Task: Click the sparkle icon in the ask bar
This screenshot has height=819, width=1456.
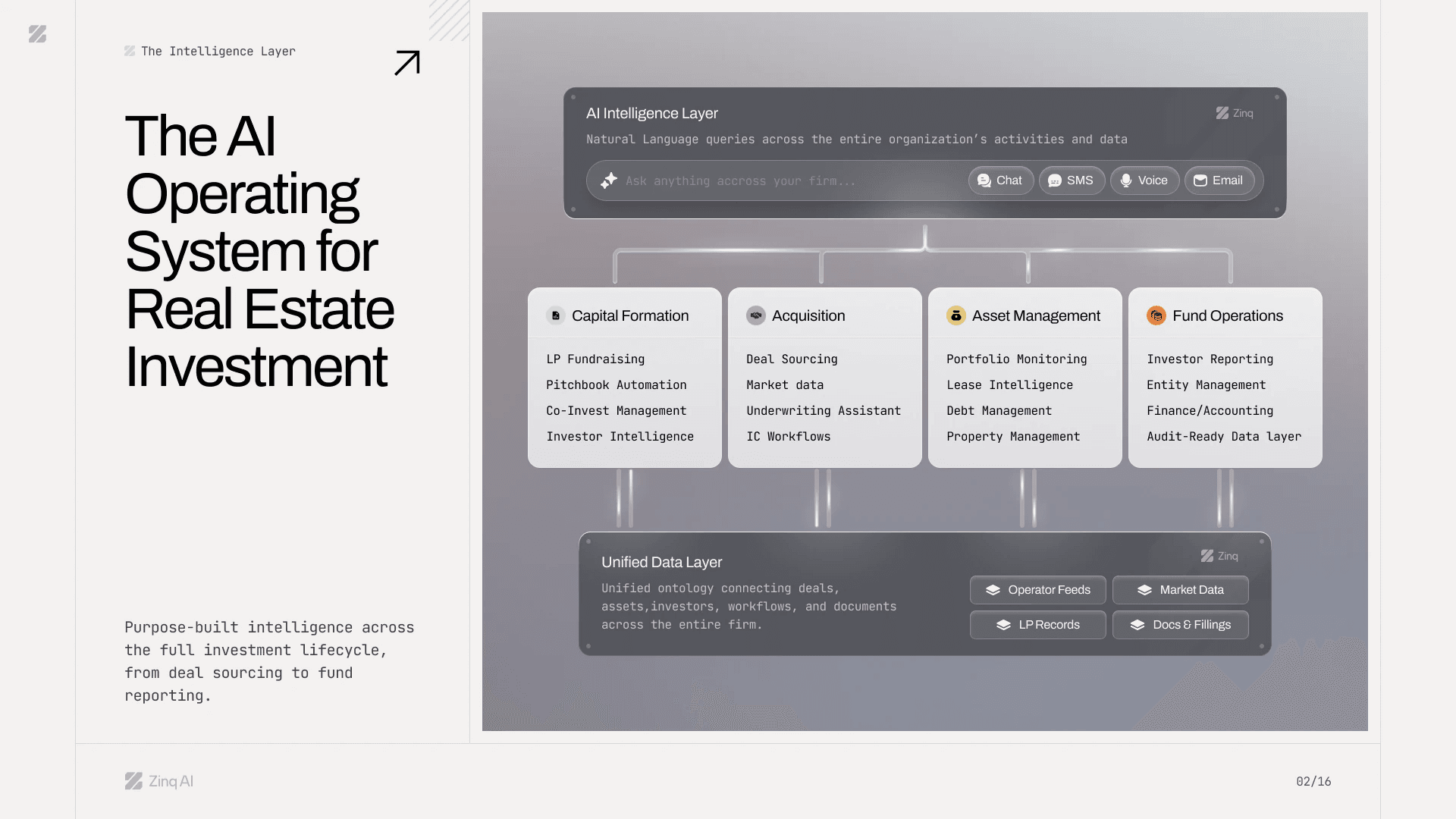Action: pos(609,180)
